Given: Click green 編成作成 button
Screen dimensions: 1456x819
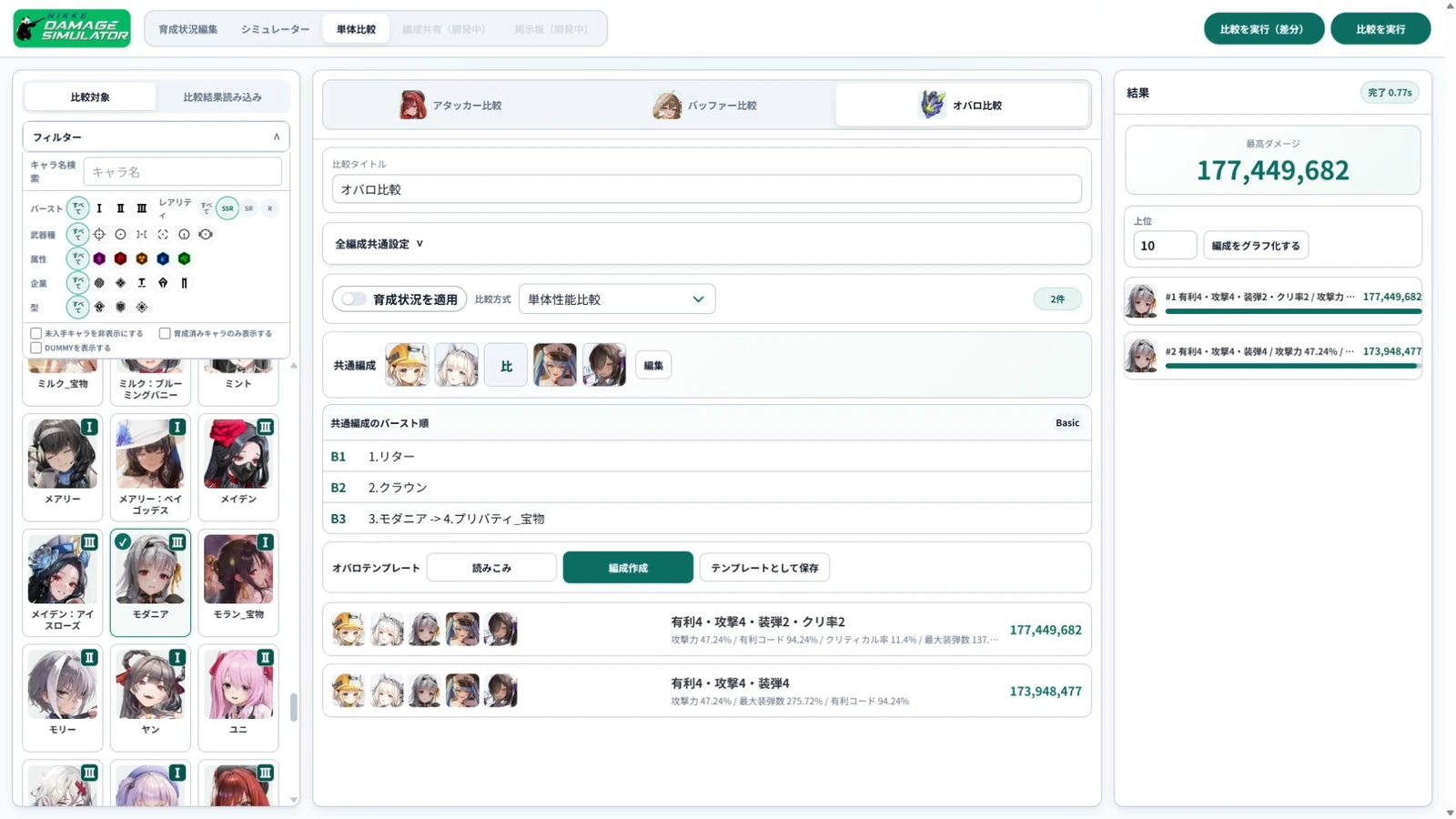Looking at the screenshot, I should point(628,567).
